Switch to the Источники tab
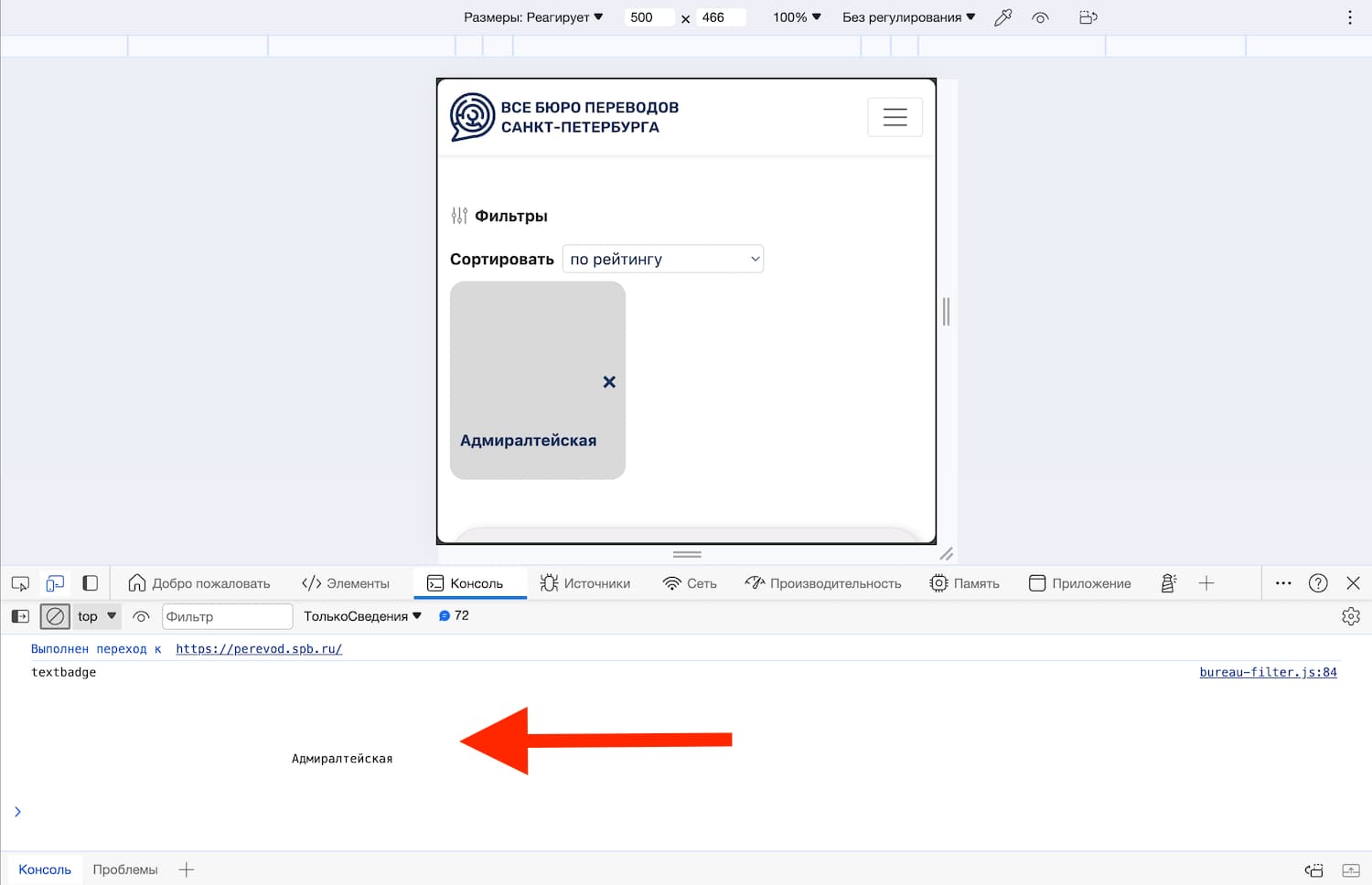Viewport: 1372px width, 885px height. [585, 583]
